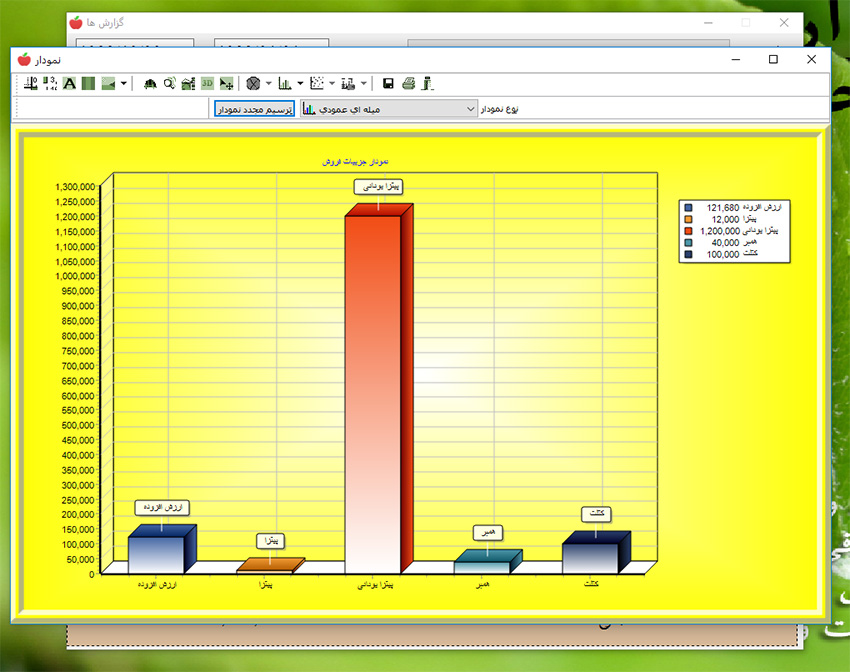The image size is (850, 672).
Task: Click the tall red 'پیتزا یونانی' bar
Action: pos(371,390)
